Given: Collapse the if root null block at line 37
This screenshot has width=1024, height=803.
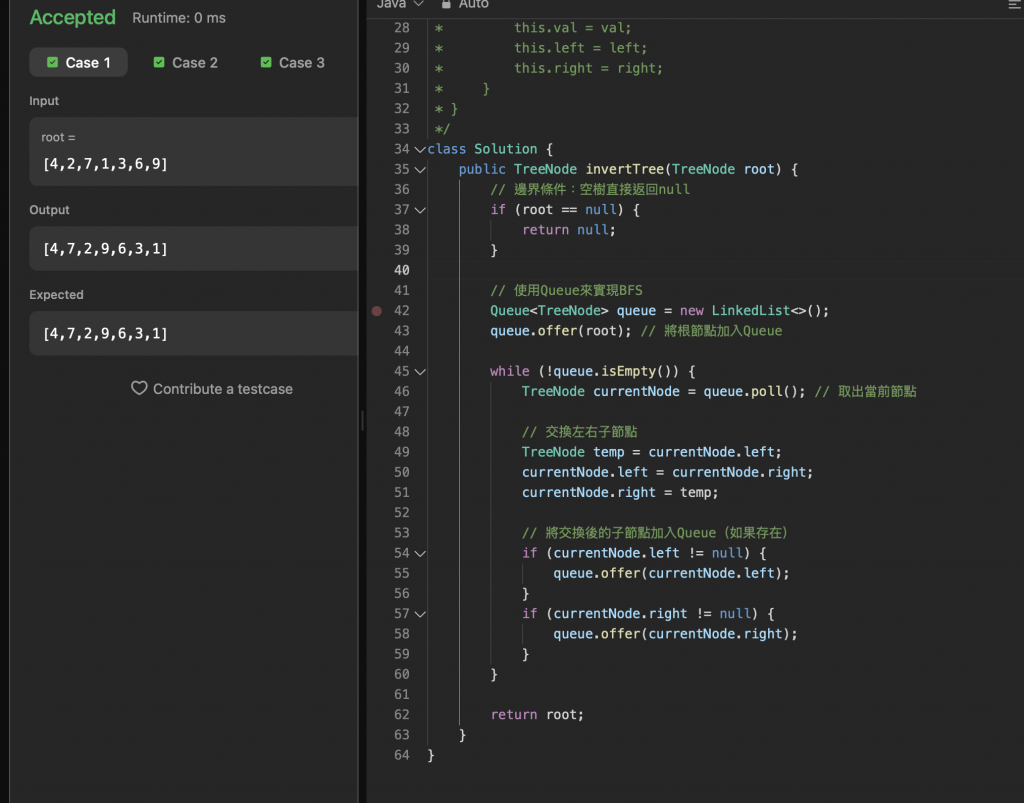Looking at the screenshot, I should point(420,210).
